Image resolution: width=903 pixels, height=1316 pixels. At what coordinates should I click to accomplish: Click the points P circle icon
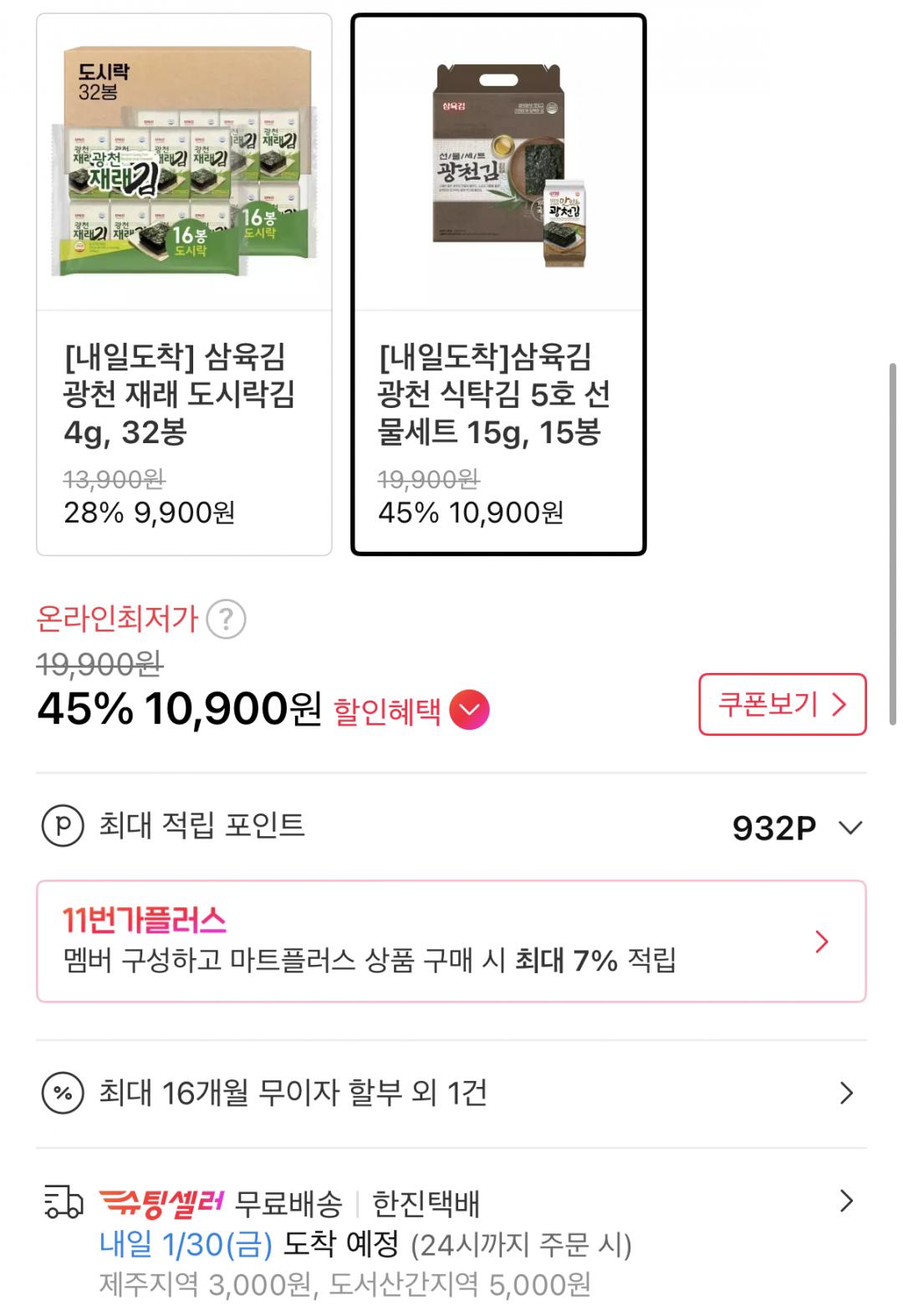pos(63,826)
